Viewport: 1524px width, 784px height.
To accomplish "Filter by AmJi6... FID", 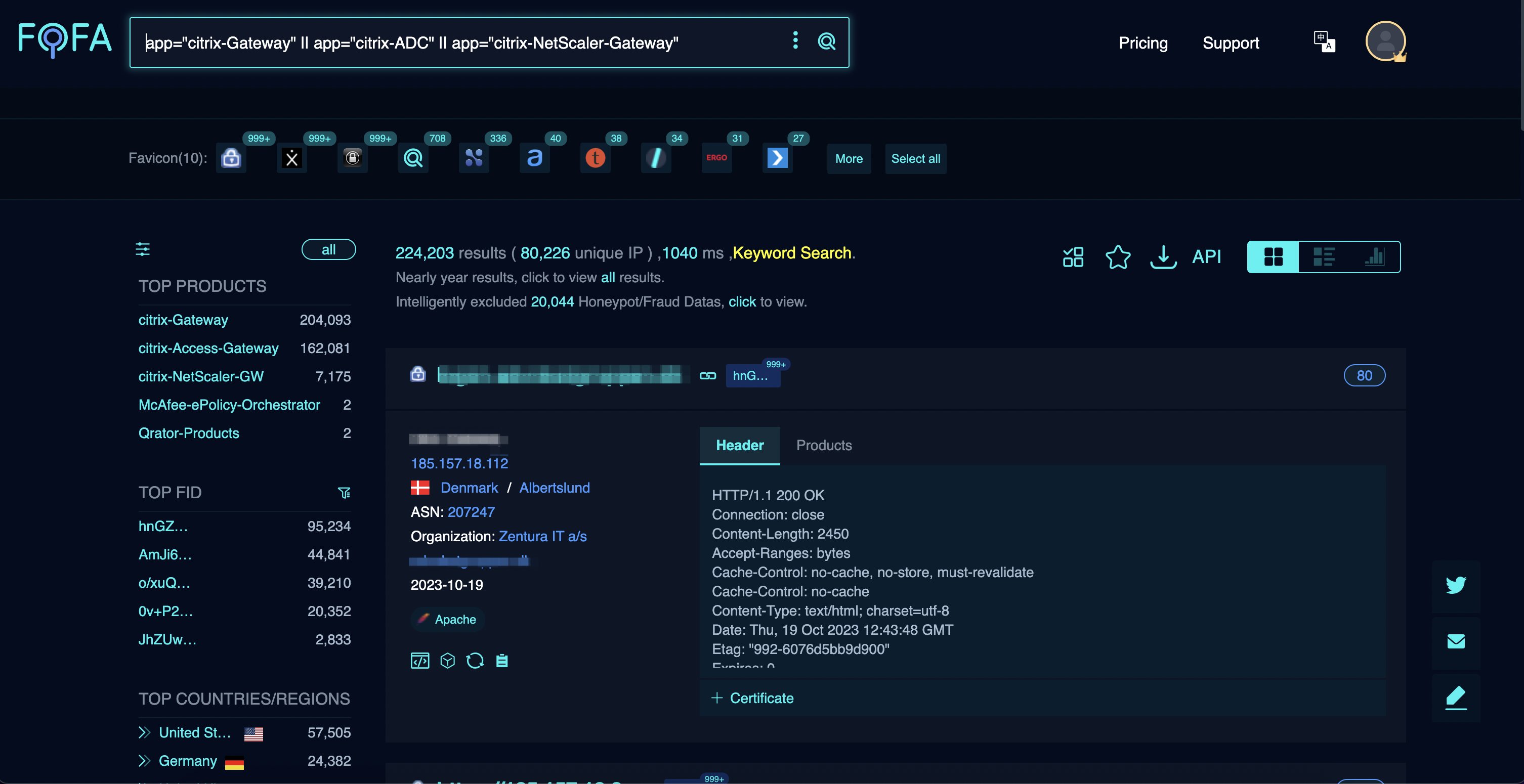I will 164,554.
